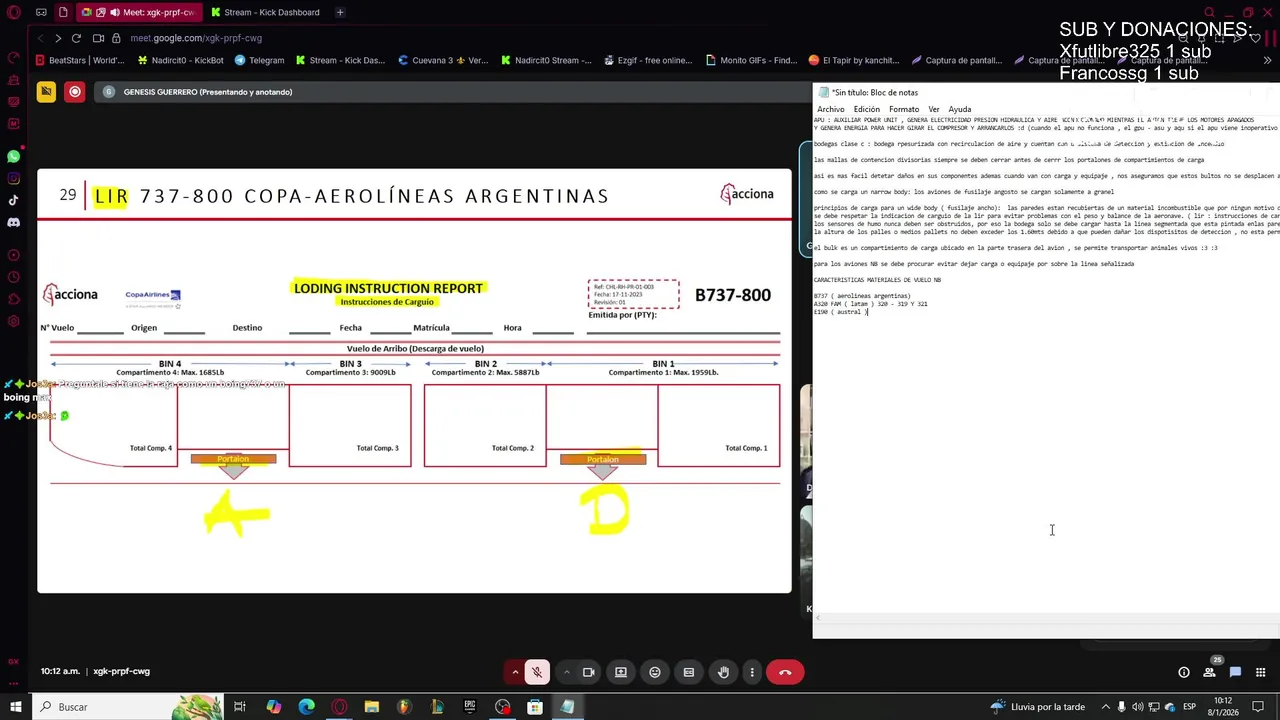
Task: Open TikTok in Opera sidebar
Action: click(x=13, y=201)
